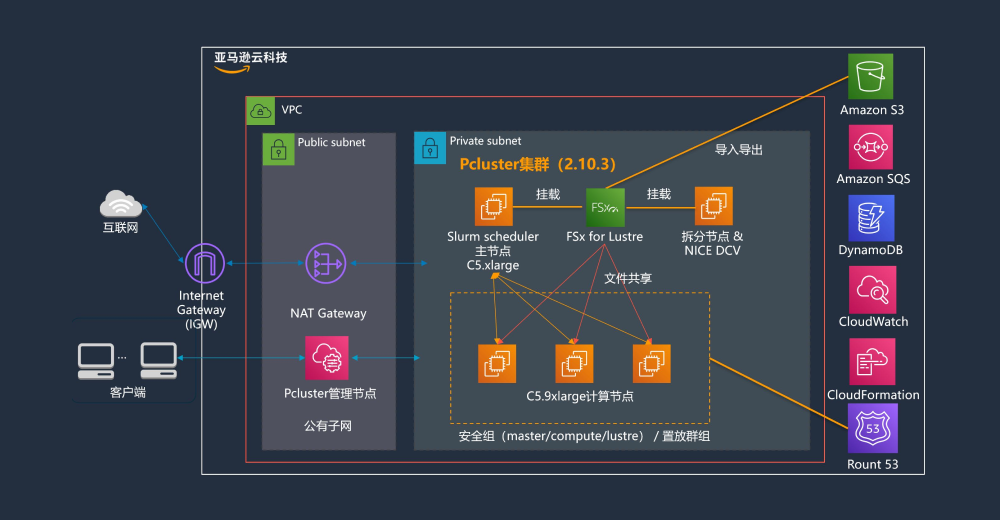Select the Private subnet lock icon

point(430,148)
